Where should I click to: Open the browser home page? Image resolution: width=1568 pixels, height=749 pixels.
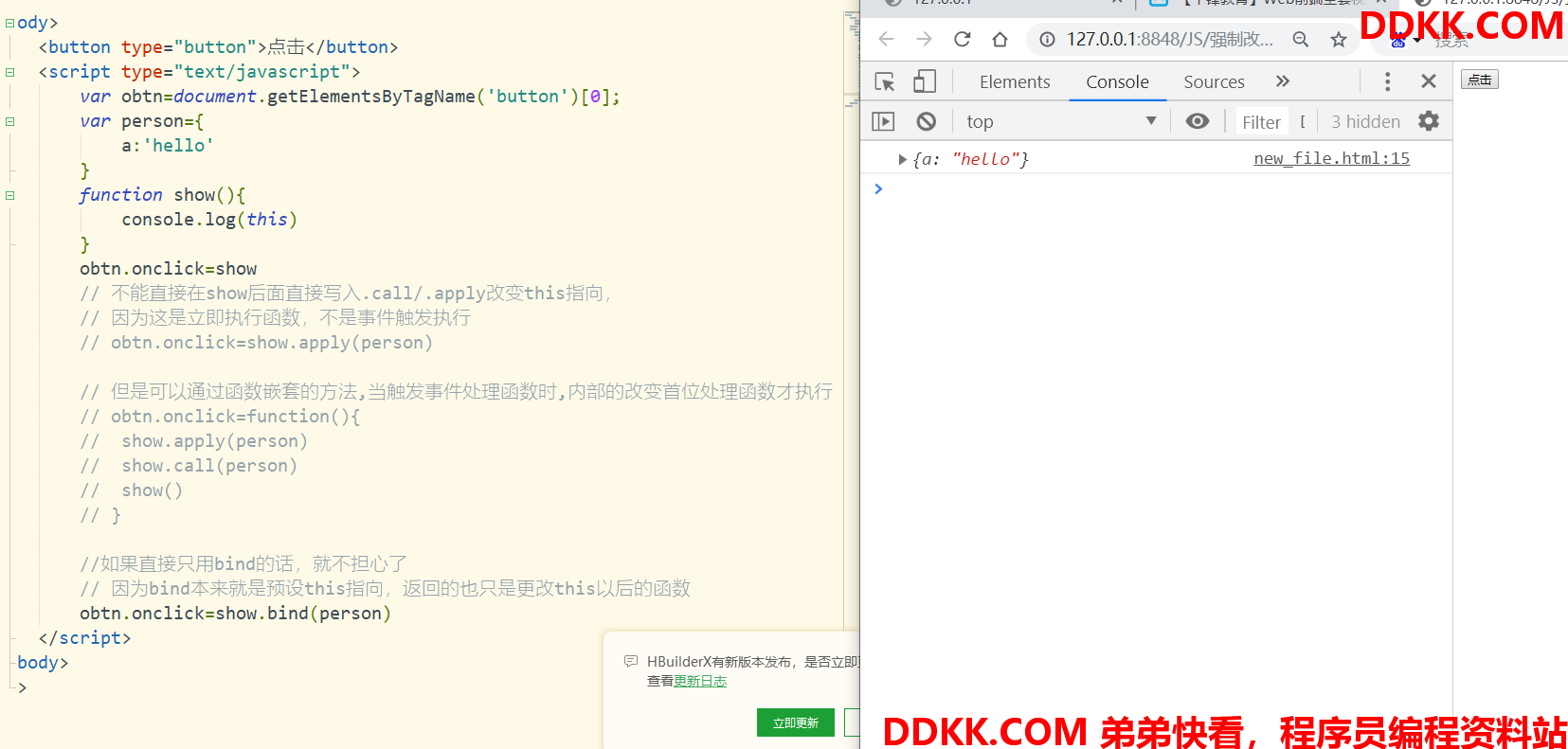click(1000, 39)
